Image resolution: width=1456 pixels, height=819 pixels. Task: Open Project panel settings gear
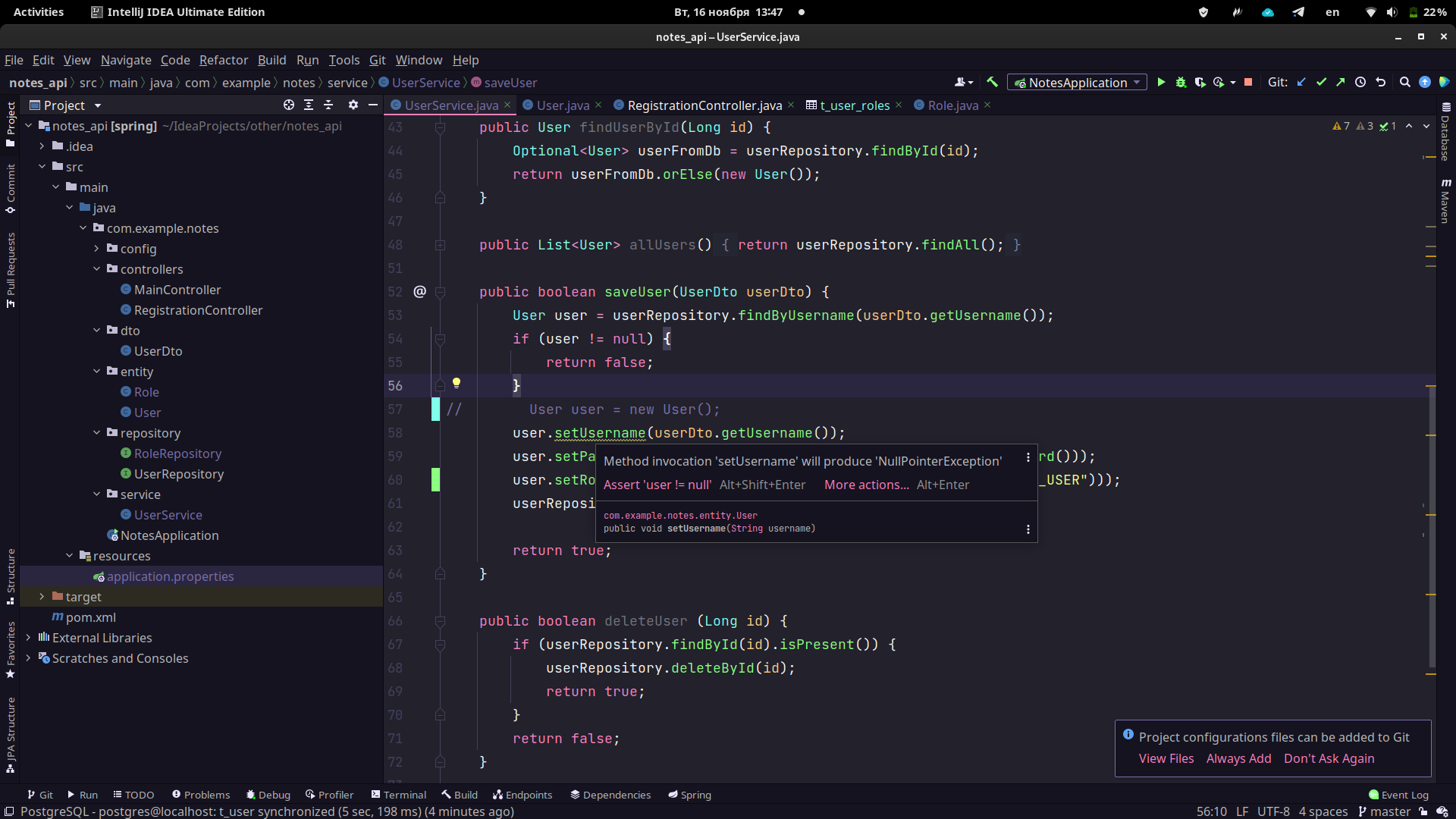pyautogui.click(x=353, y=105)
